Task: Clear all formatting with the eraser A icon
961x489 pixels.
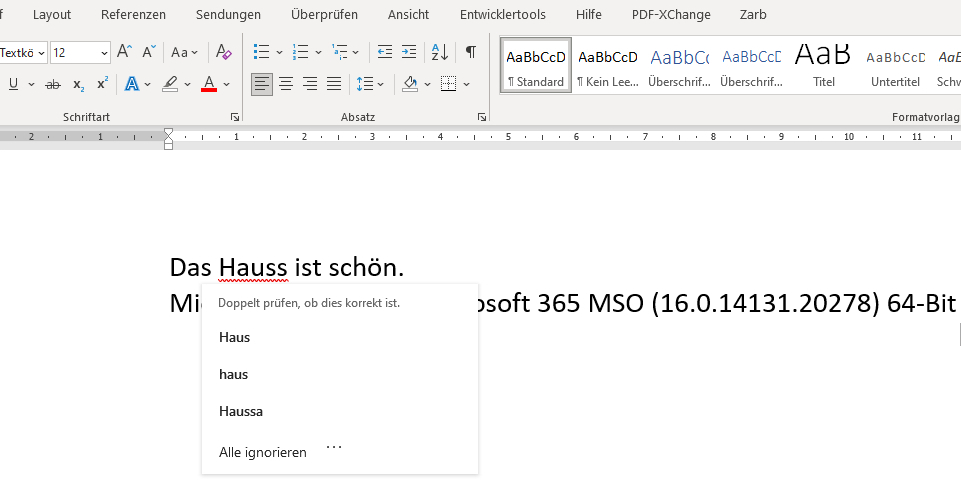Action: pos(224,51)
